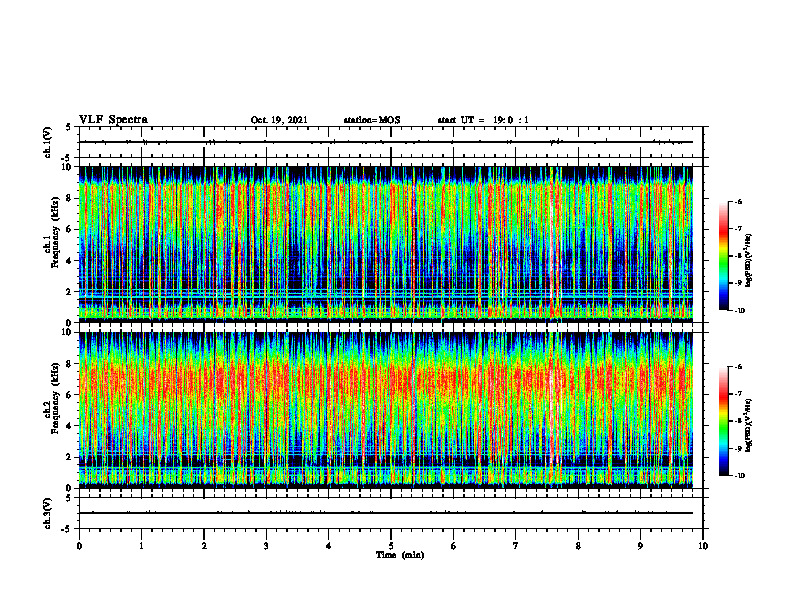This screenshot has width=792, height=612.
Task: Select the "start UT = 19:0 :1" header text
Action: 483,120
